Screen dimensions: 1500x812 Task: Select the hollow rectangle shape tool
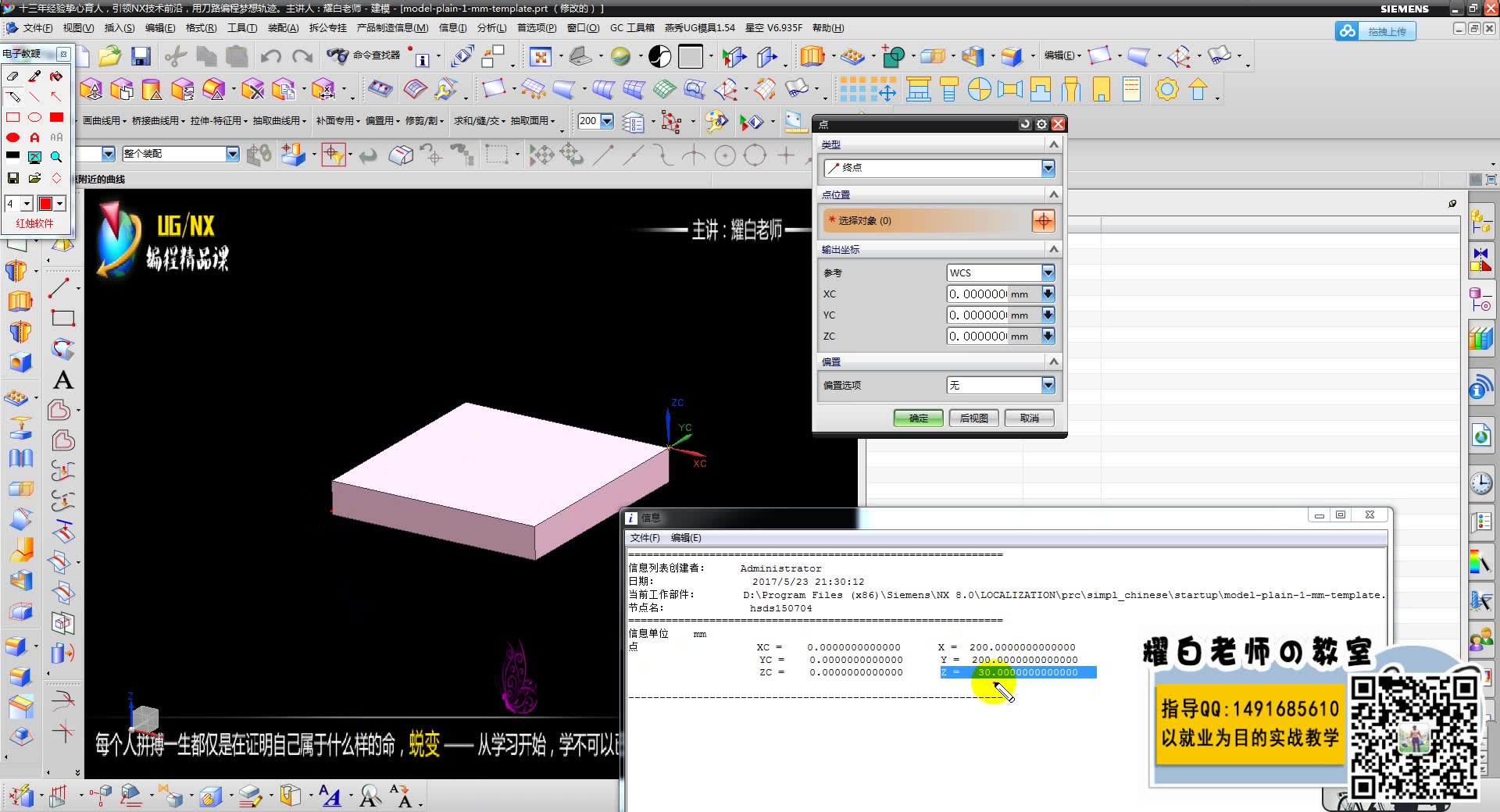click(12, 117)
